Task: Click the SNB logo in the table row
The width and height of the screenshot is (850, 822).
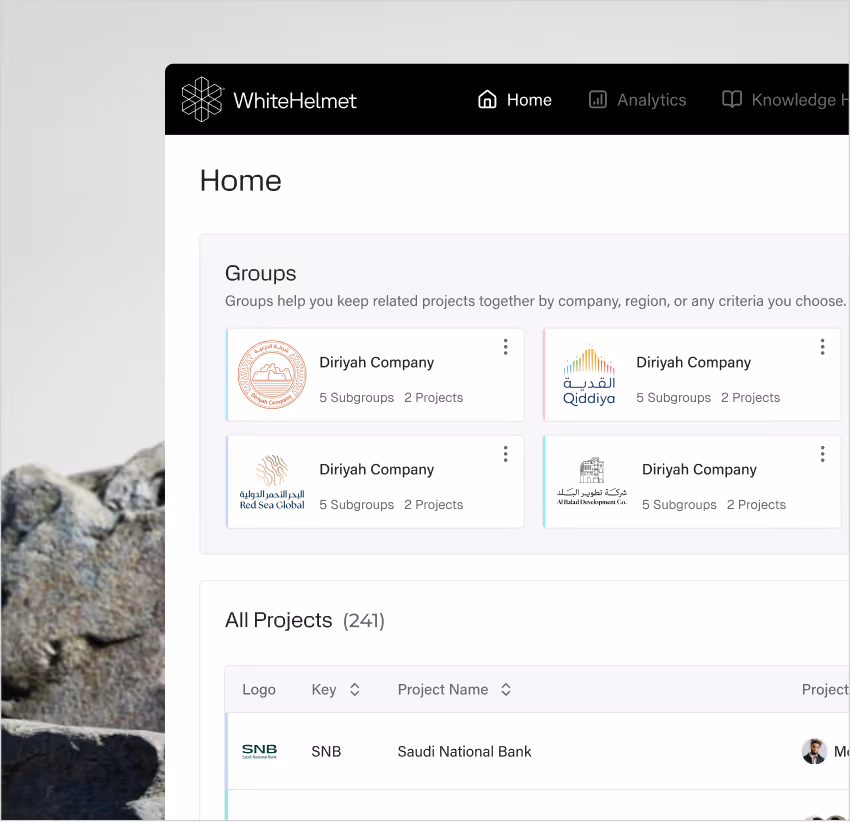Action: (x=259, y=751)
